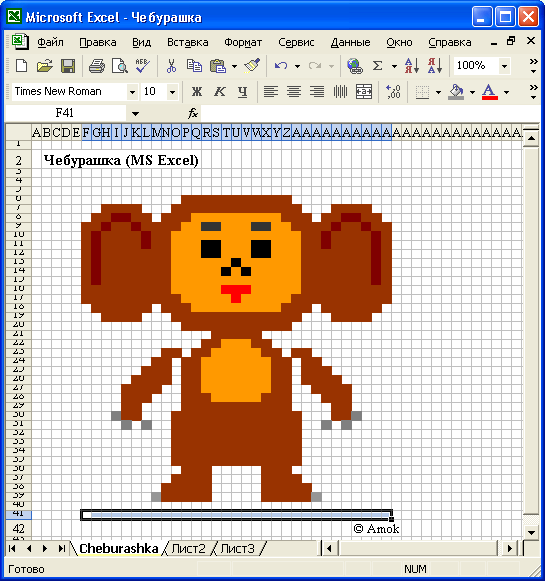Switch to the Лист3 sheet tab

click(237, 548)
